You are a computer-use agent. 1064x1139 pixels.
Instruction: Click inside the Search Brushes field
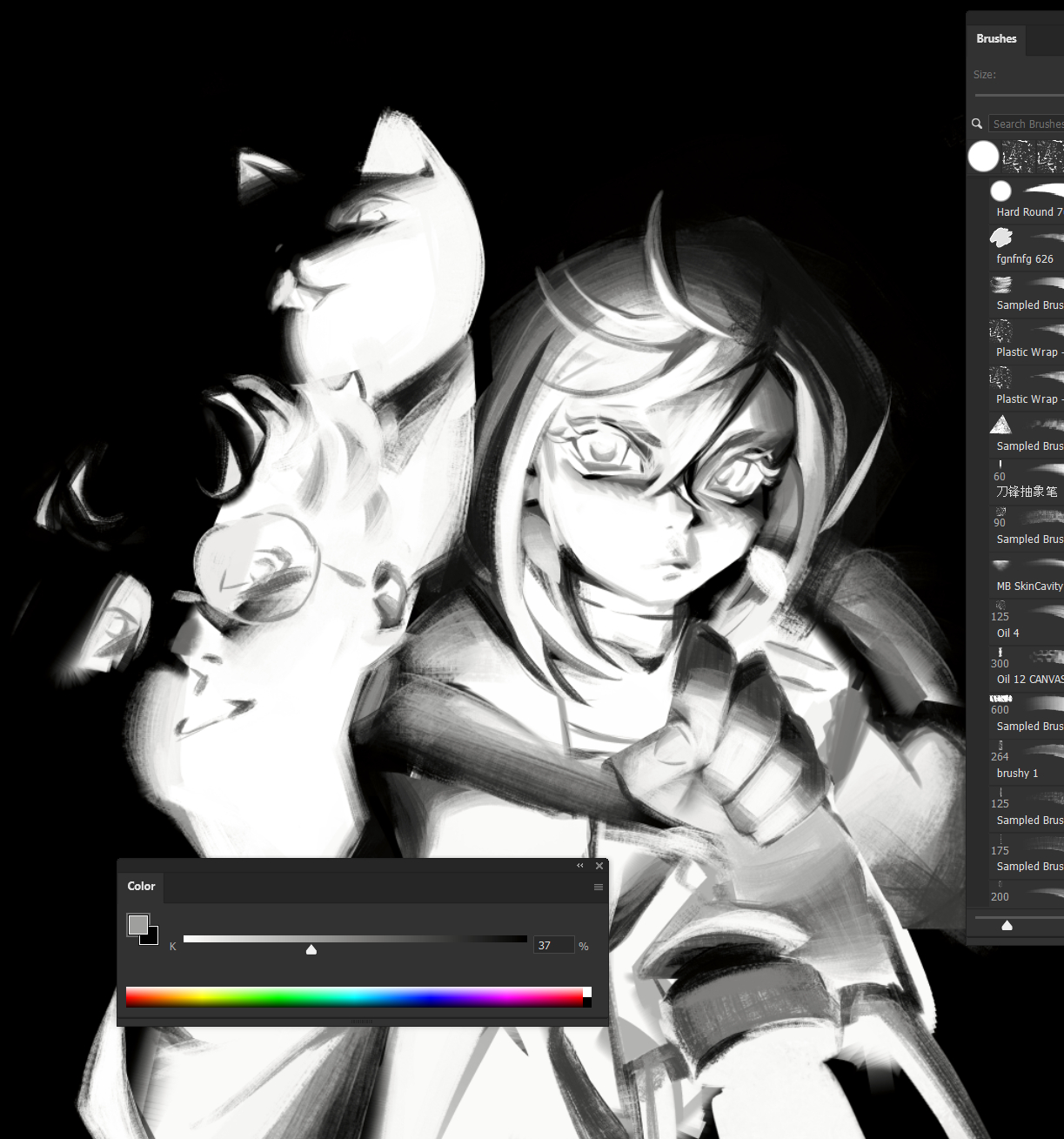[1027, 124]
